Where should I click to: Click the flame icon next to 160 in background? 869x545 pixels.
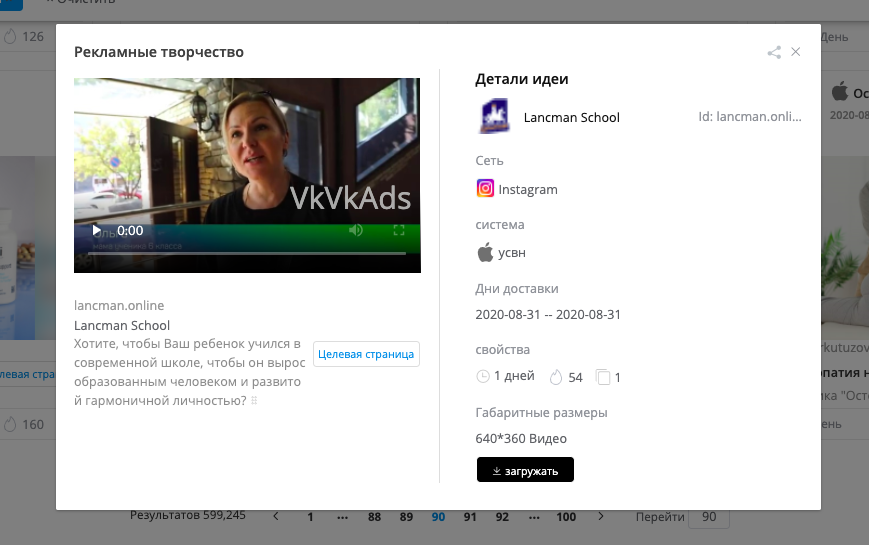pyautogui.click(x=10, y=425)
